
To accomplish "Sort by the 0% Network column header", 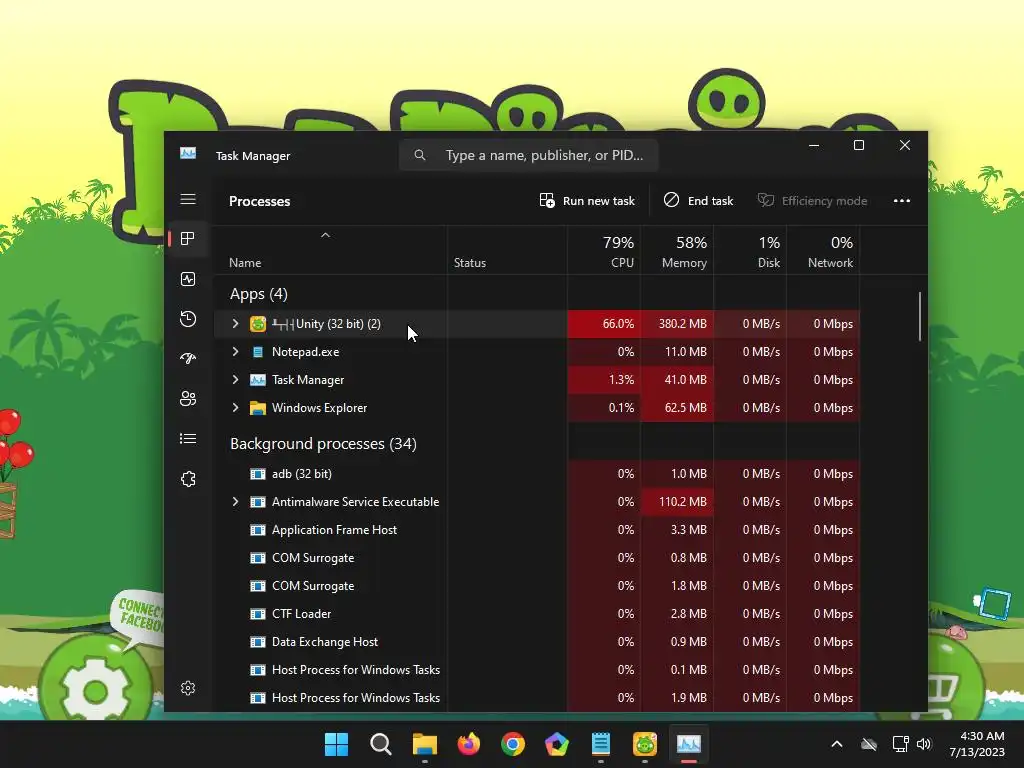I will click(x=824, y=251).
